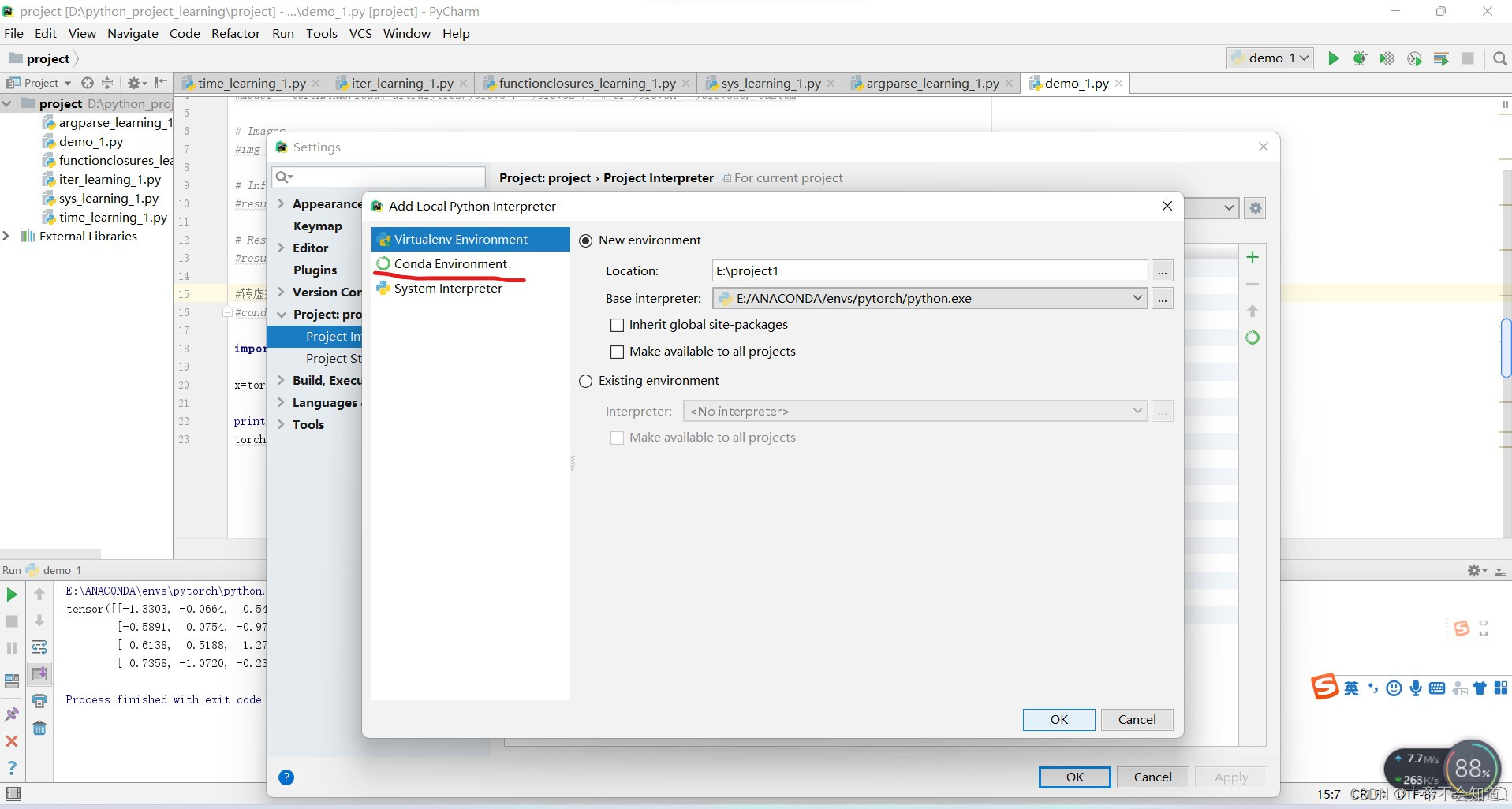The height and width of the screenshot is (809, 1512).
Task: Click Sogou input method S icon
Action: point(1324,687)
